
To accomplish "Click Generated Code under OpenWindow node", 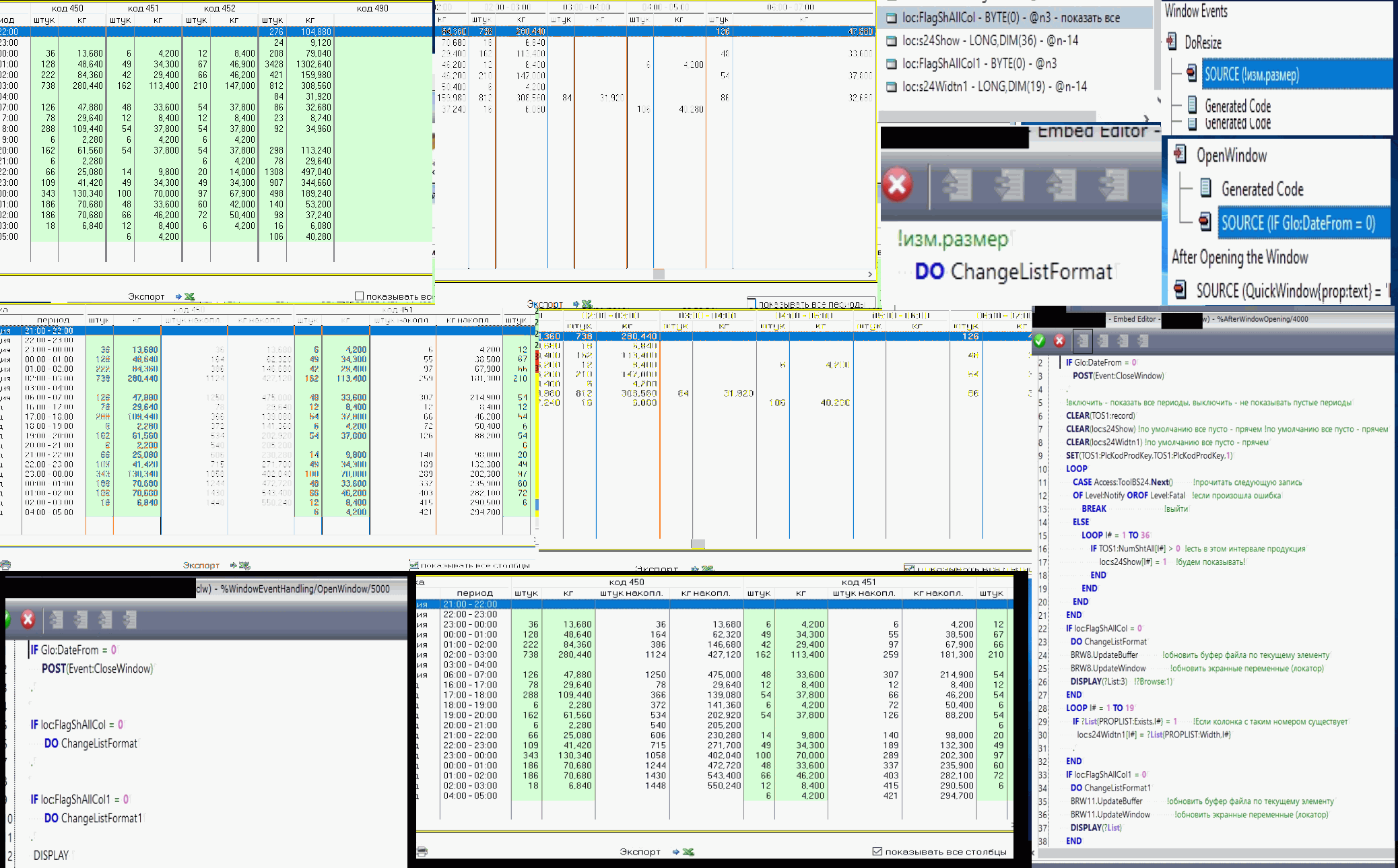I will (1262, 189).
